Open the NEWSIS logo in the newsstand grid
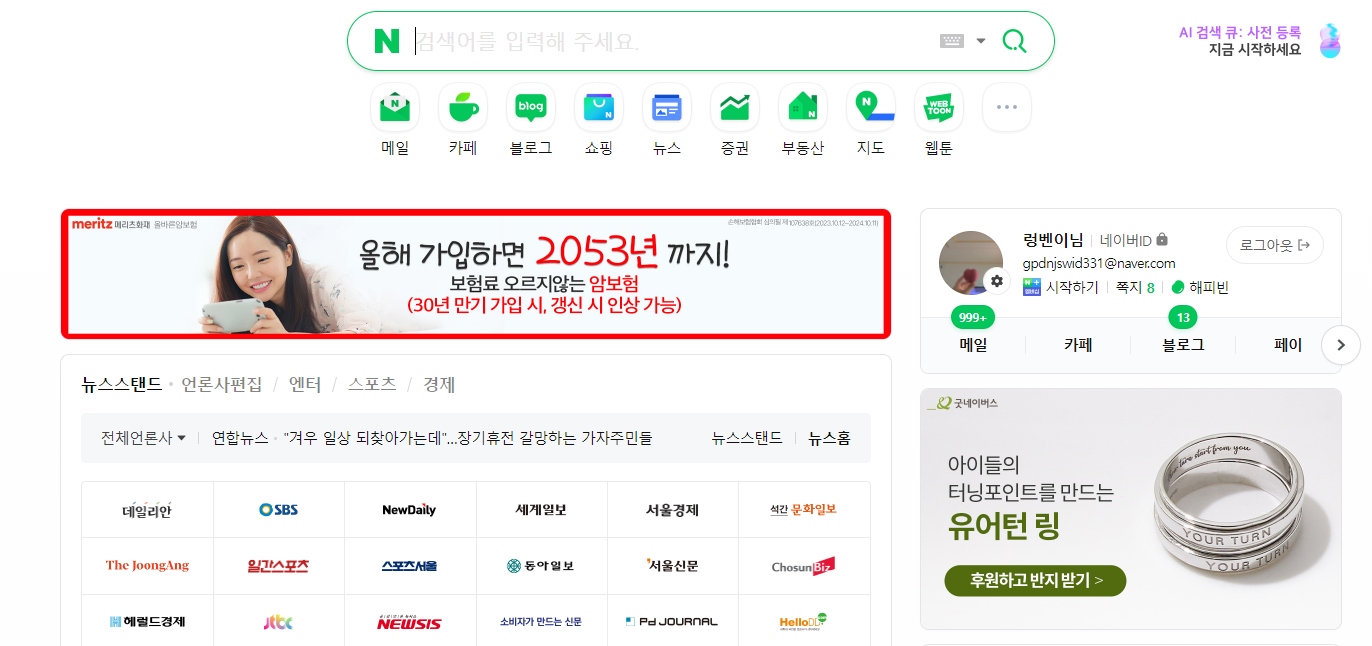 pyautogui.click(x=410, y=622)
